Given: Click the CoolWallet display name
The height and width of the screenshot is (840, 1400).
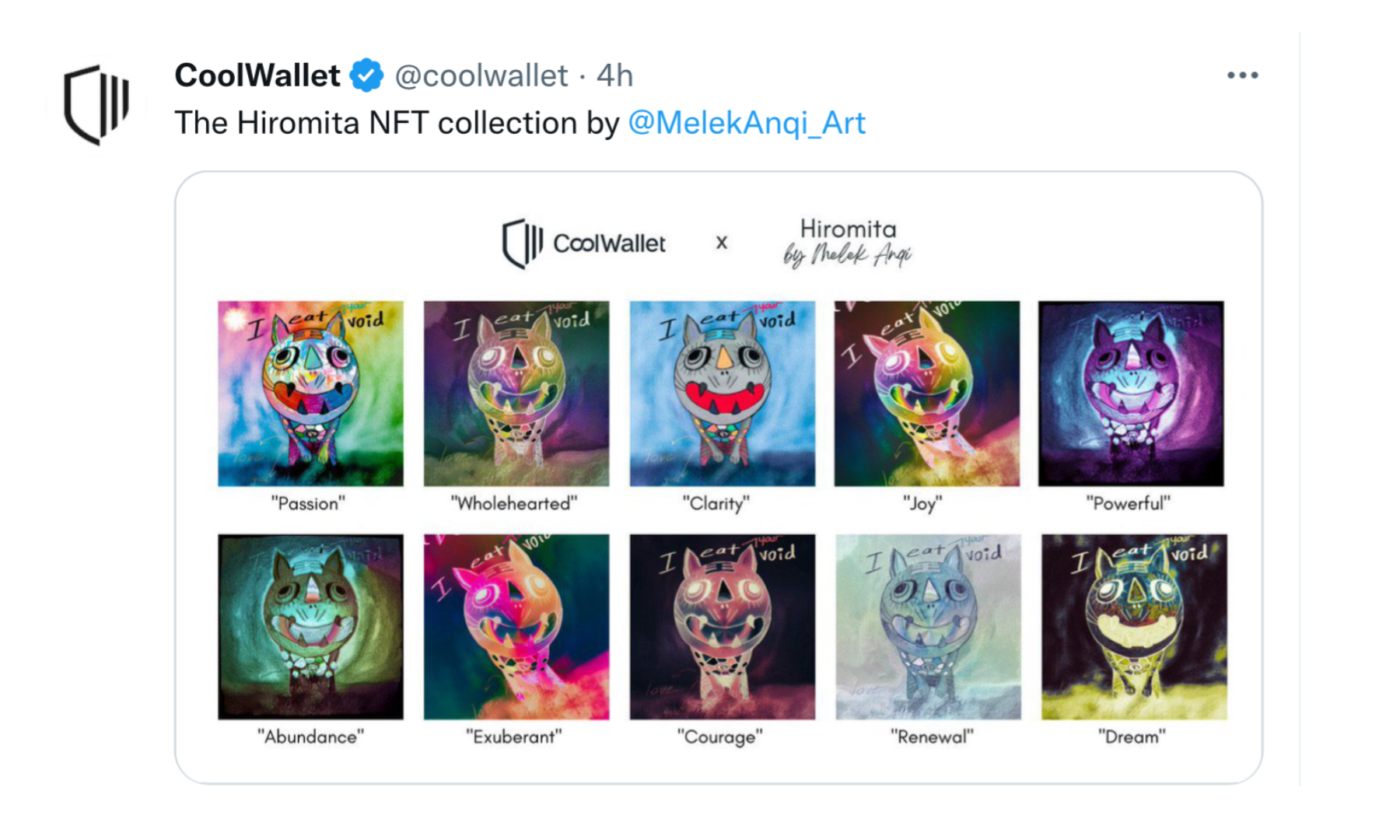Looking at the screenshot, I should (257, 75).
